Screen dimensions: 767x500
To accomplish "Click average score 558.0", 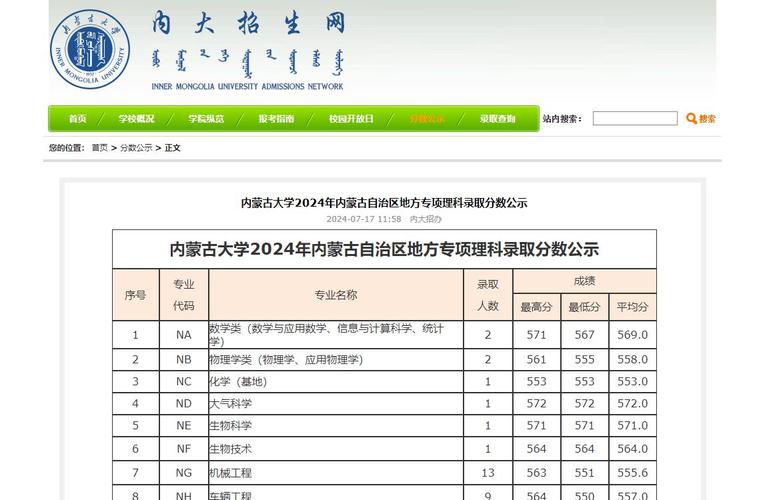I will (632, 360).
